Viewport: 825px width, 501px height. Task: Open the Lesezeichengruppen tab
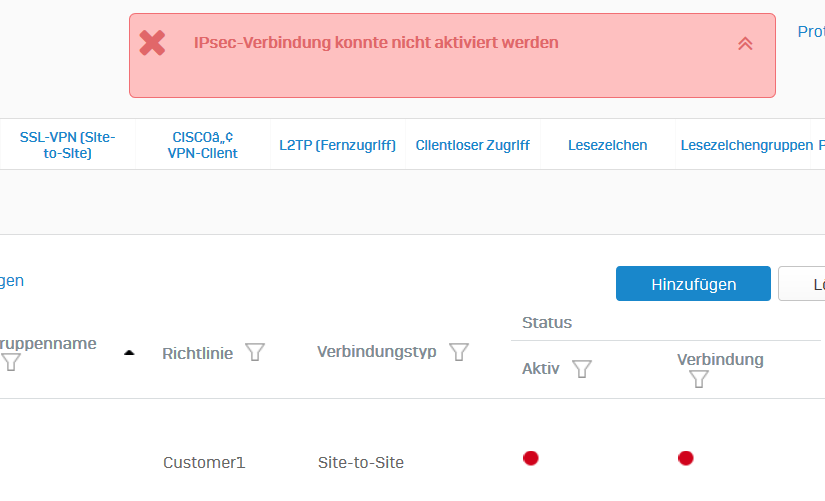[x=747, y=145]
